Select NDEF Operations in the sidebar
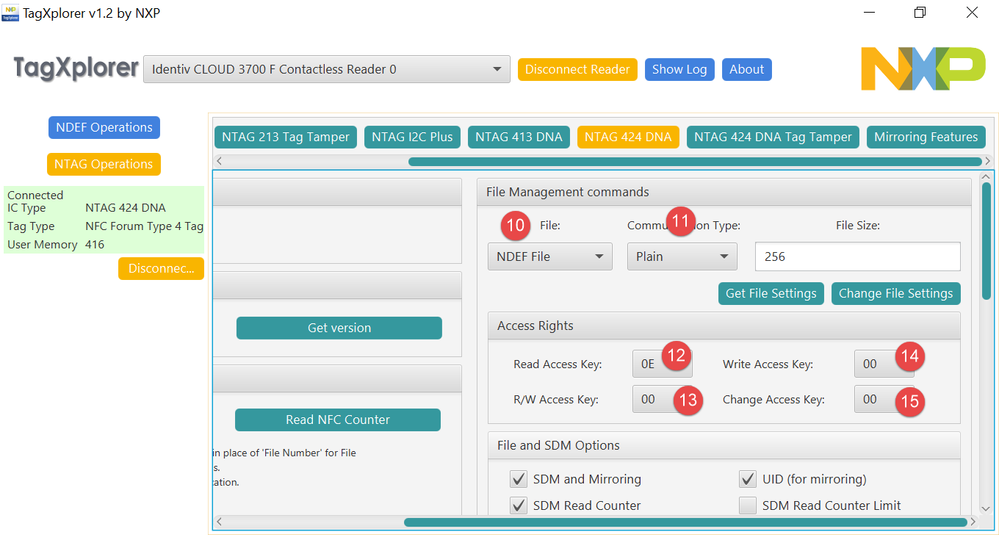 104,127
